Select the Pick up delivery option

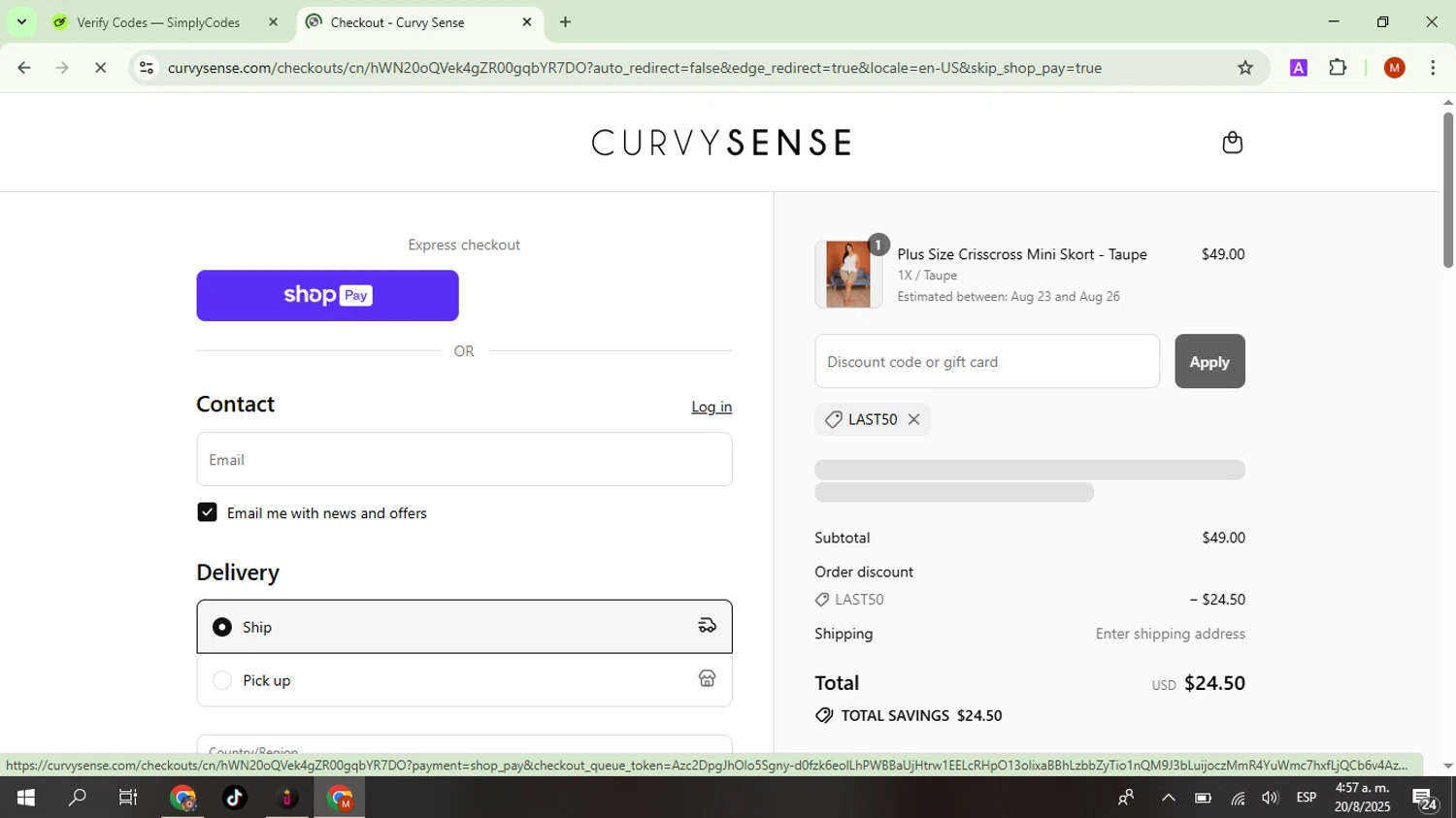[x=464, y=680]
